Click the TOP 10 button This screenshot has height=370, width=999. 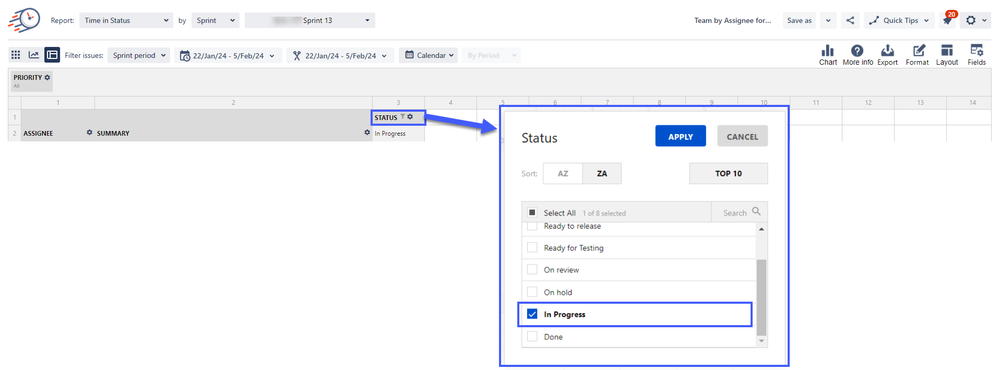(x=728, y=173)
